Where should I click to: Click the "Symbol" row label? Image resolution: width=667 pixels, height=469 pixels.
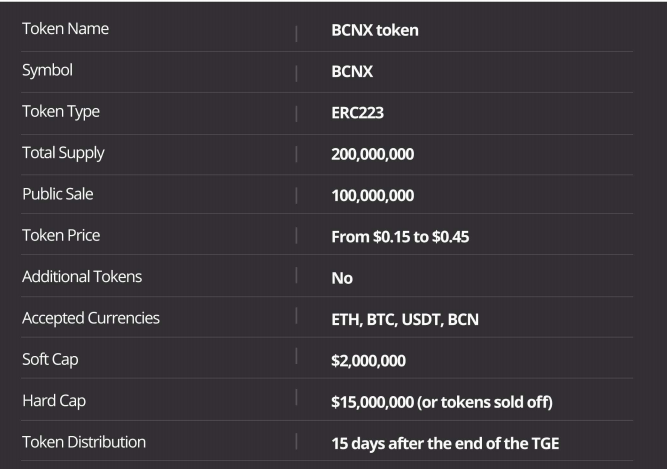(x=47, y=71)
